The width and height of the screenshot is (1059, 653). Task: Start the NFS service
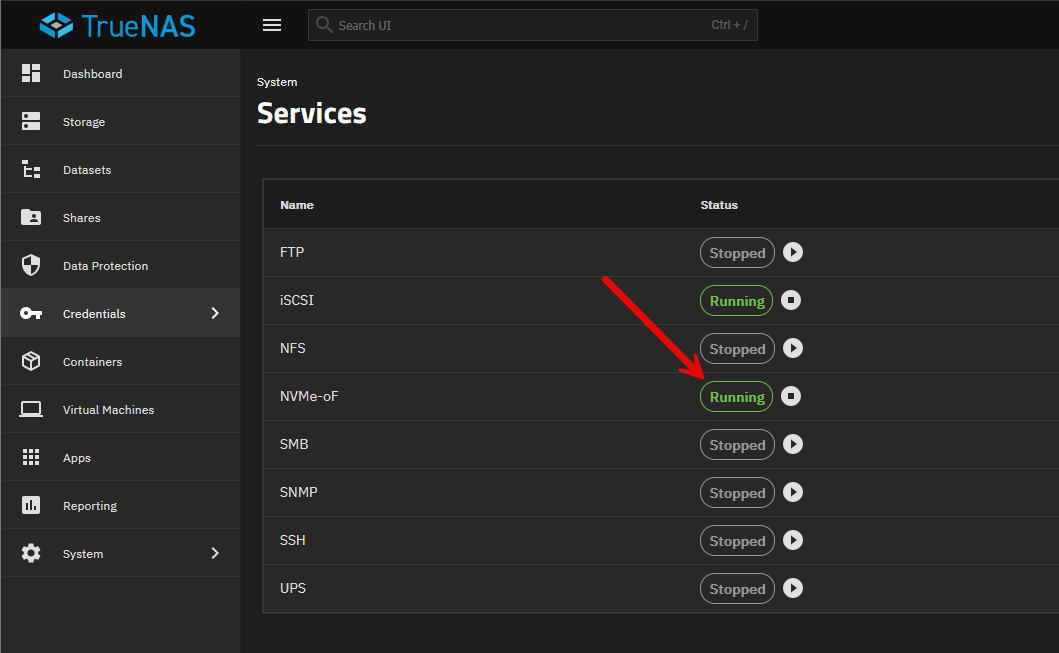[793, 348]
